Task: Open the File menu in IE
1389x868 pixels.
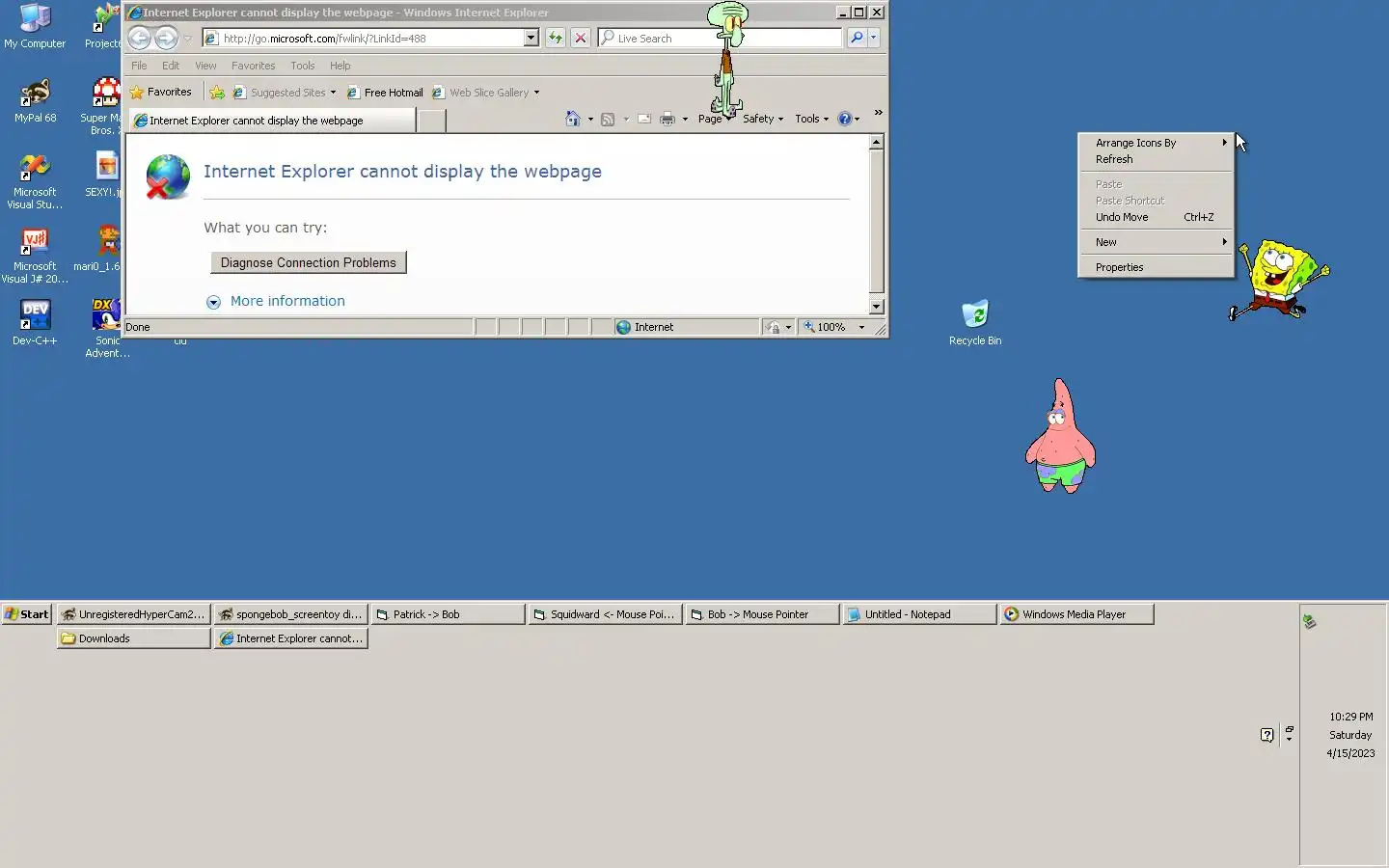Action: point(139,66)
